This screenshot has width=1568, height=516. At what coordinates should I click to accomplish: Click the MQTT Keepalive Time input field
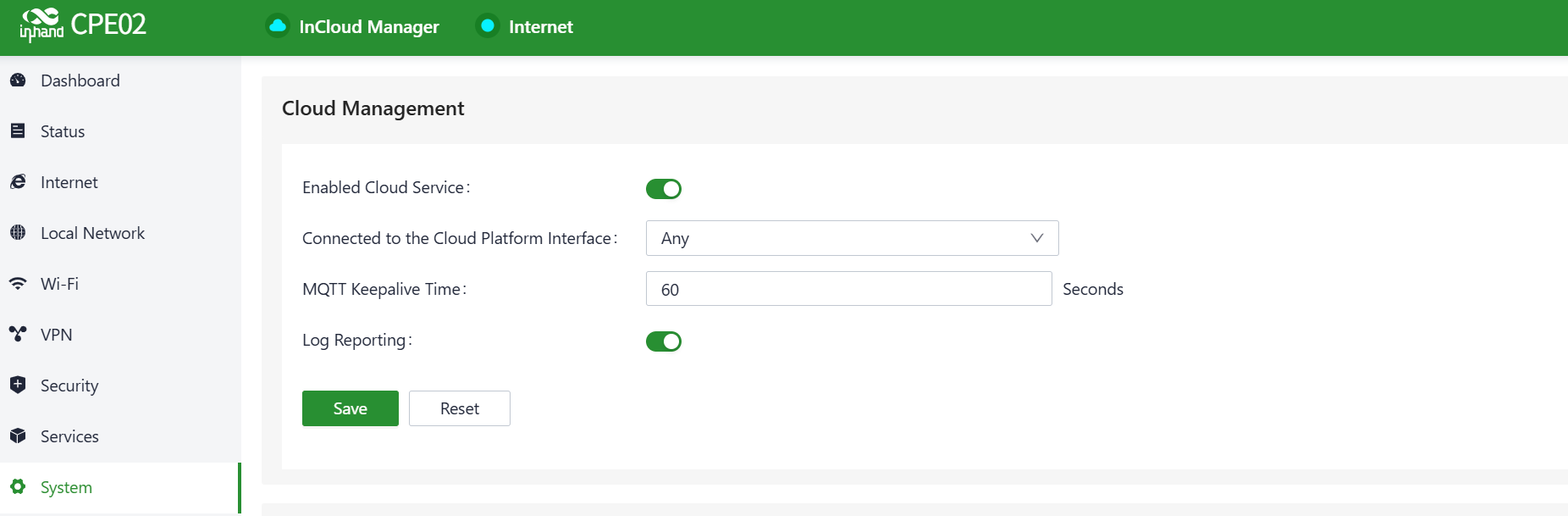(x=848, y=289)
